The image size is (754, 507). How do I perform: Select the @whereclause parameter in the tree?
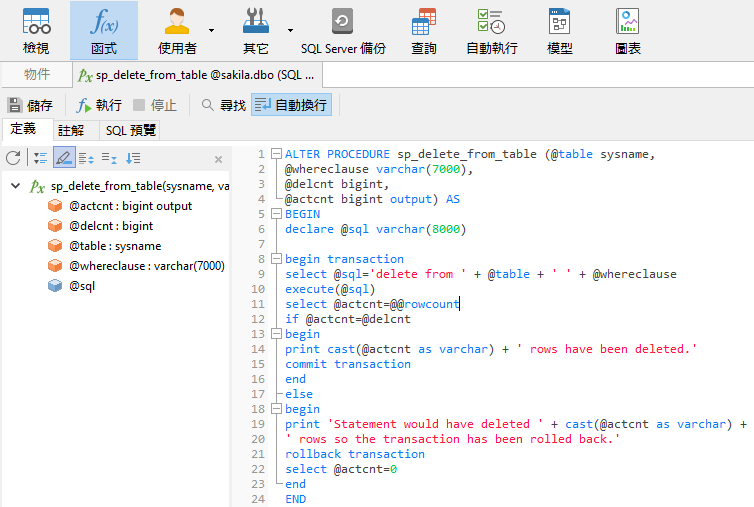click(x=146, y=266)
